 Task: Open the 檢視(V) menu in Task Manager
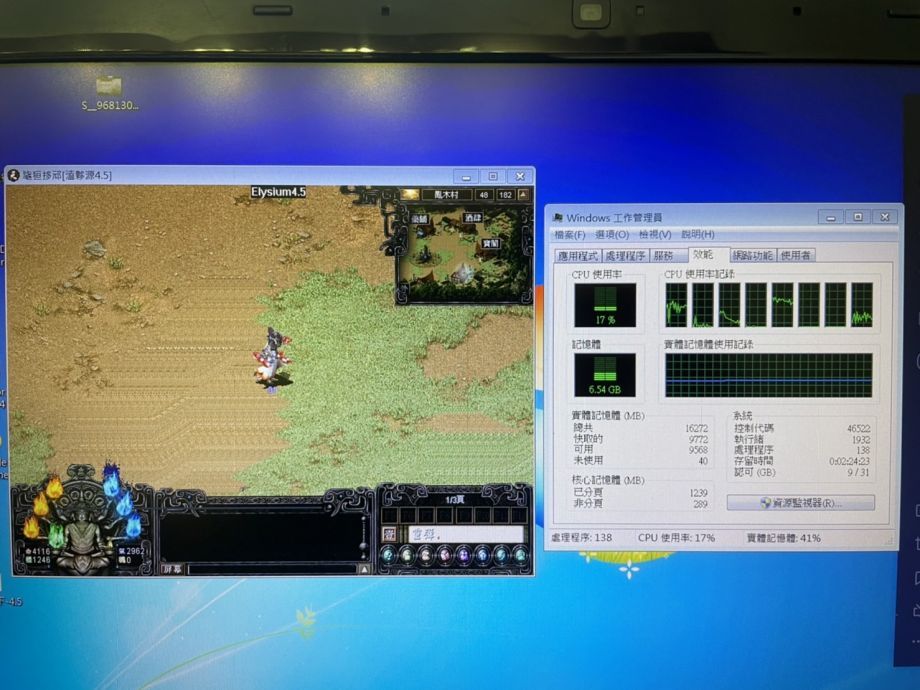click(x=653, y=235)
